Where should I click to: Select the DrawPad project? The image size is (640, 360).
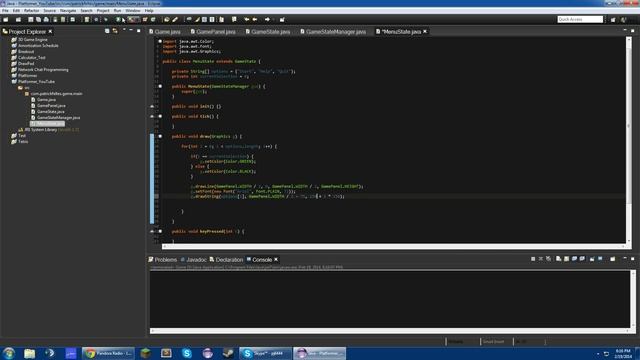tap(26, 64)
